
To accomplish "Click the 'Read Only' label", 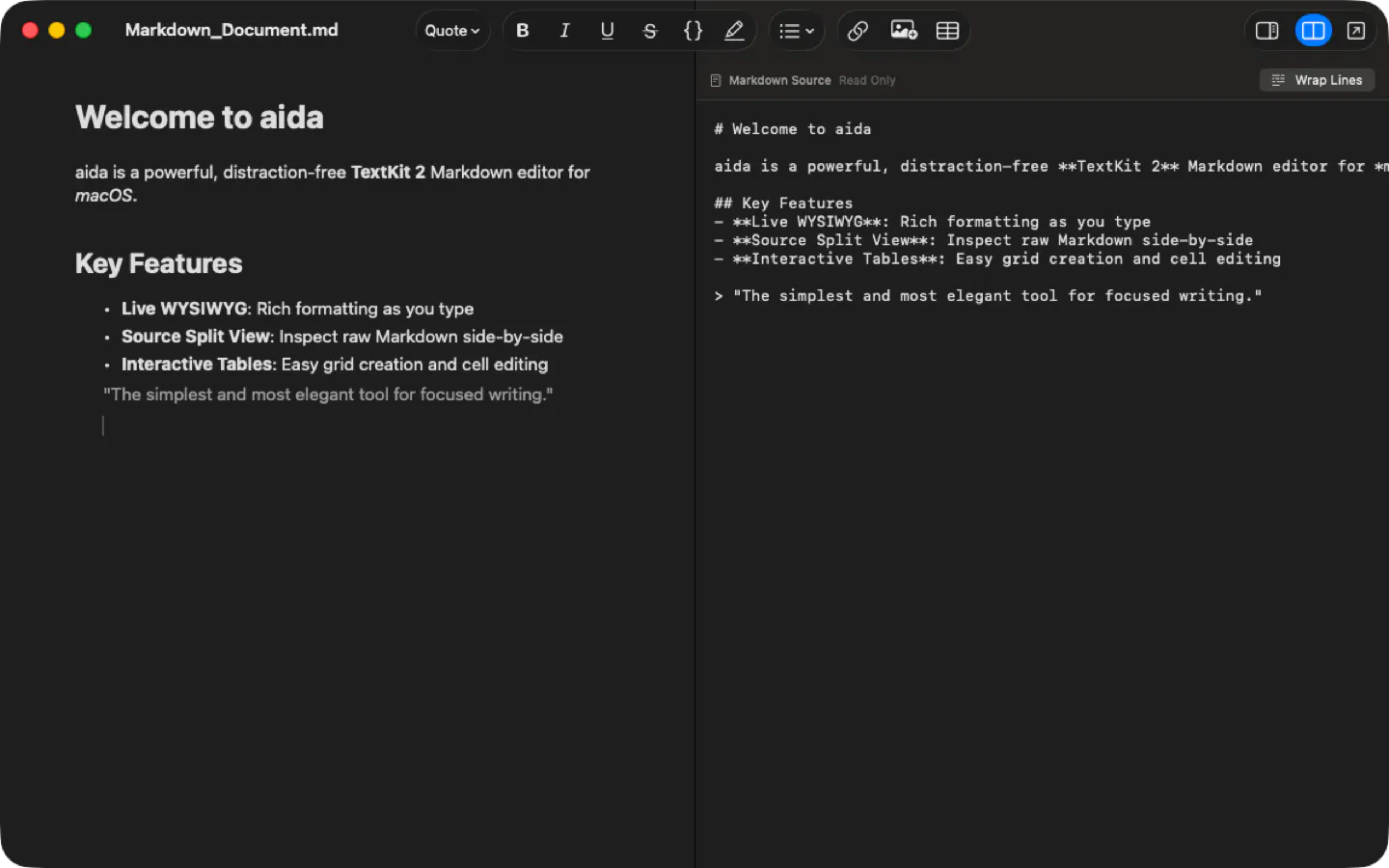I will click(867, 81).
